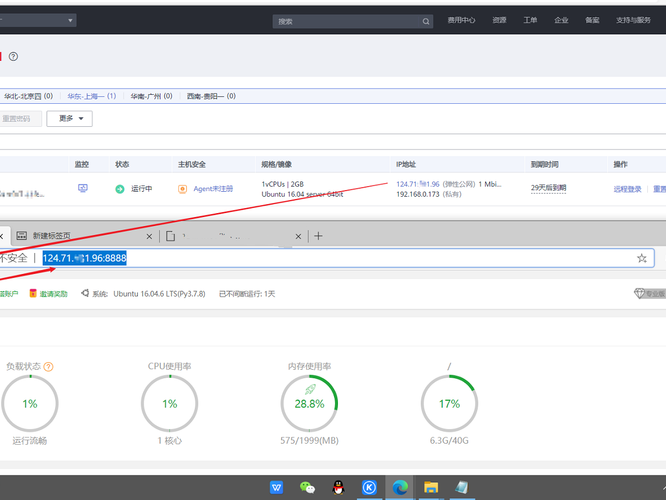The width and height of the screenshot is (666, 500).
Task: Open the notepad-like app on taskbar
Action: point(461,487)
